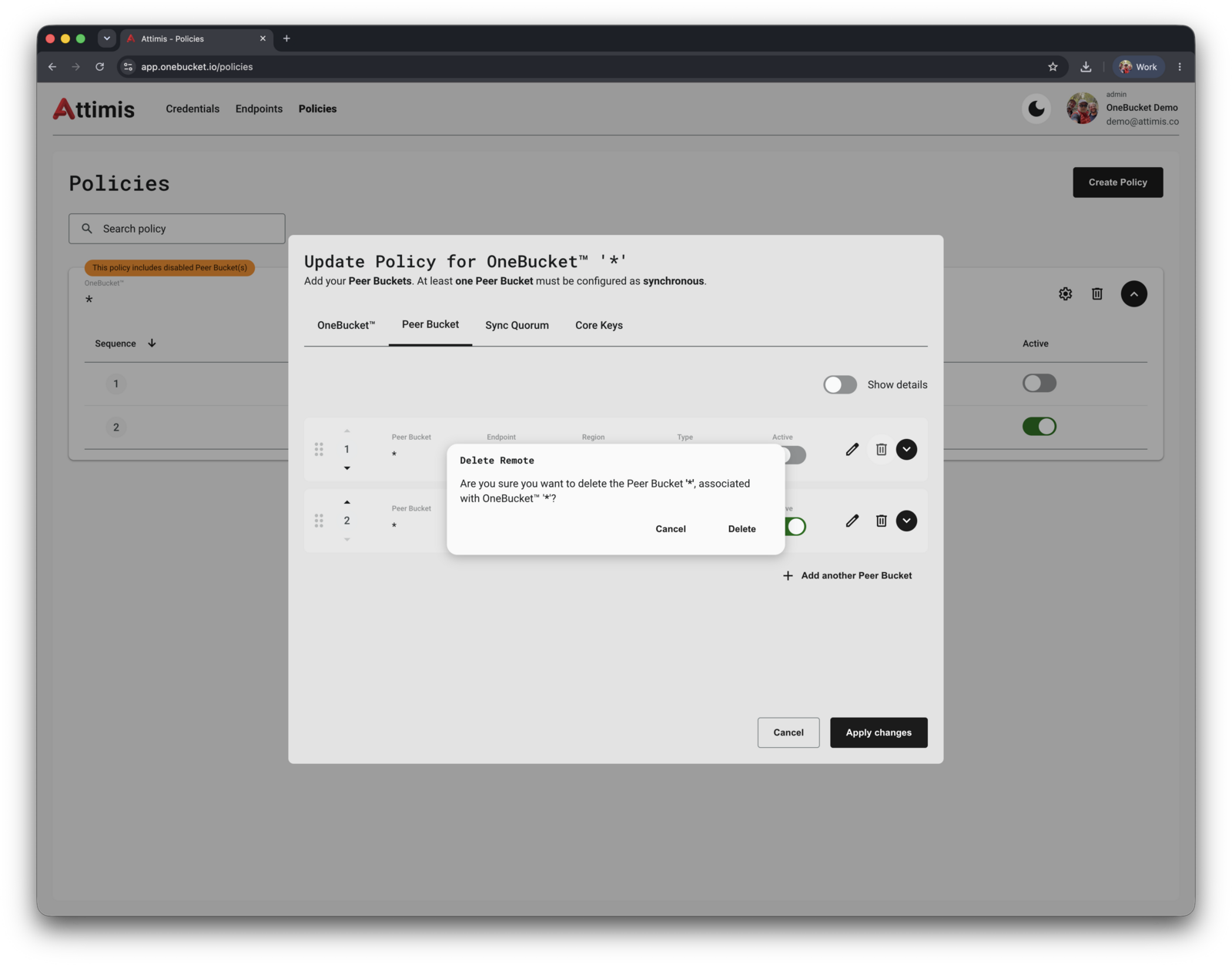Go back in browser
The image size is (1232, 965).
(52, 67)
